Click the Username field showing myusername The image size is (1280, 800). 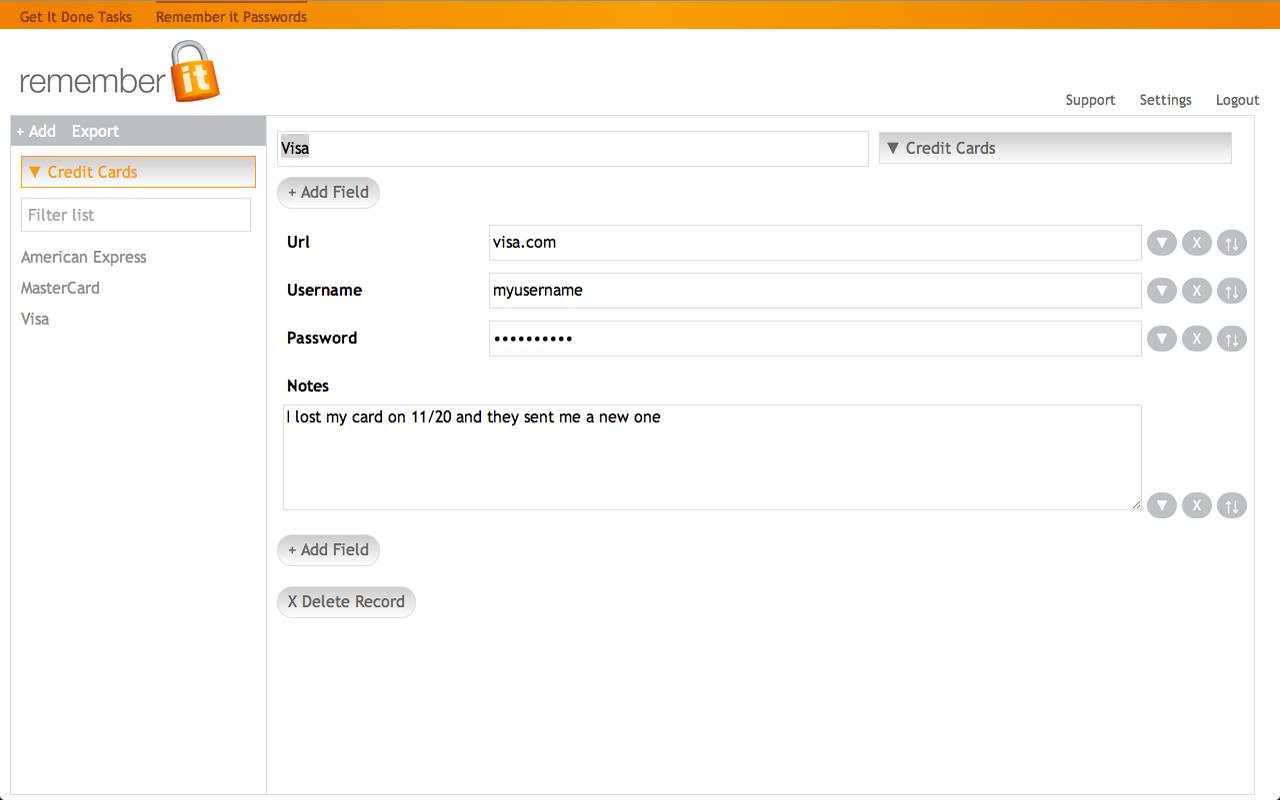[x=815, y=290]
